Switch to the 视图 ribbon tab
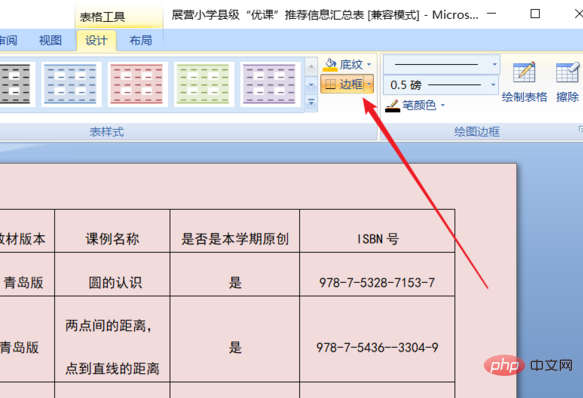The height and width of the screenshot is (398, 583). (x=51, y=40)
